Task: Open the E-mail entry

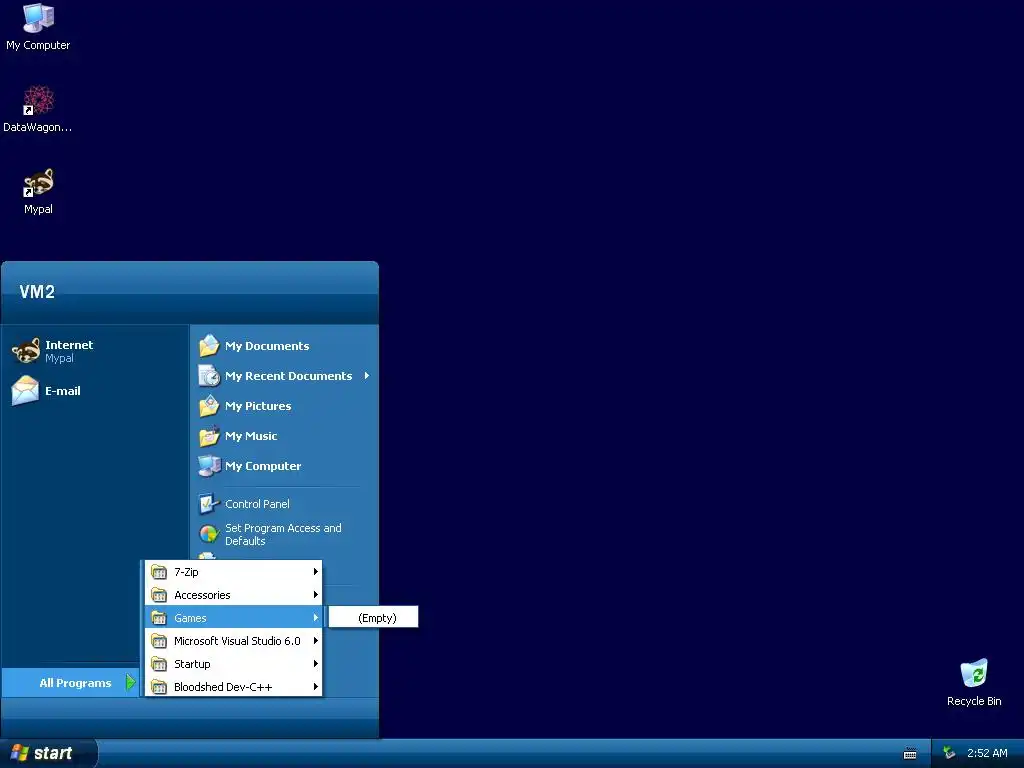Action: coord(95,391)
